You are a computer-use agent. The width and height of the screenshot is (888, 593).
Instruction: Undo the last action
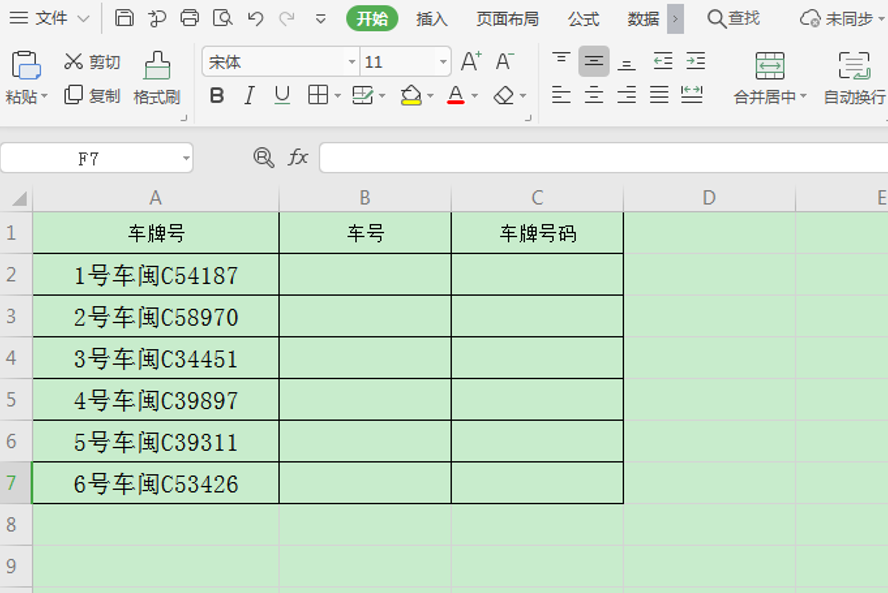click(255, 19)
